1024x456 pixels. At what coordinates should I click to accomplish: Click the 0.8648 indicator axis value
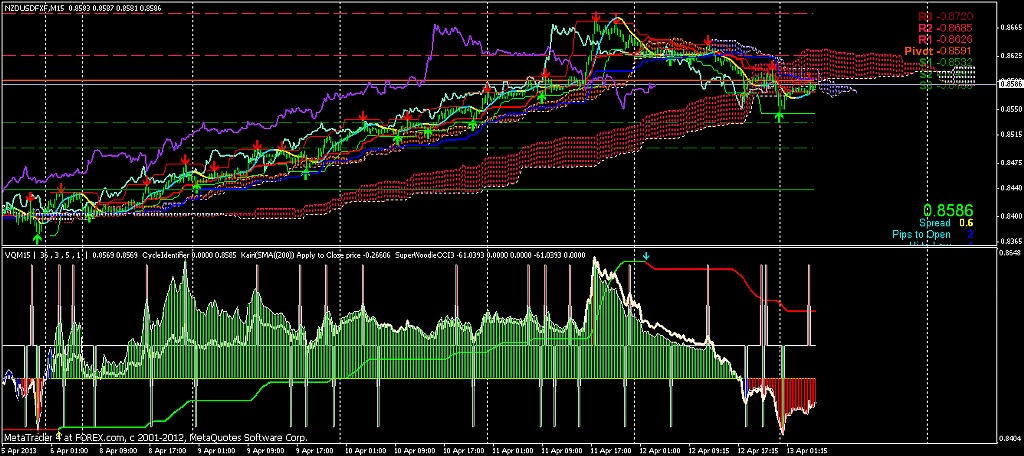pos(1010,252)
